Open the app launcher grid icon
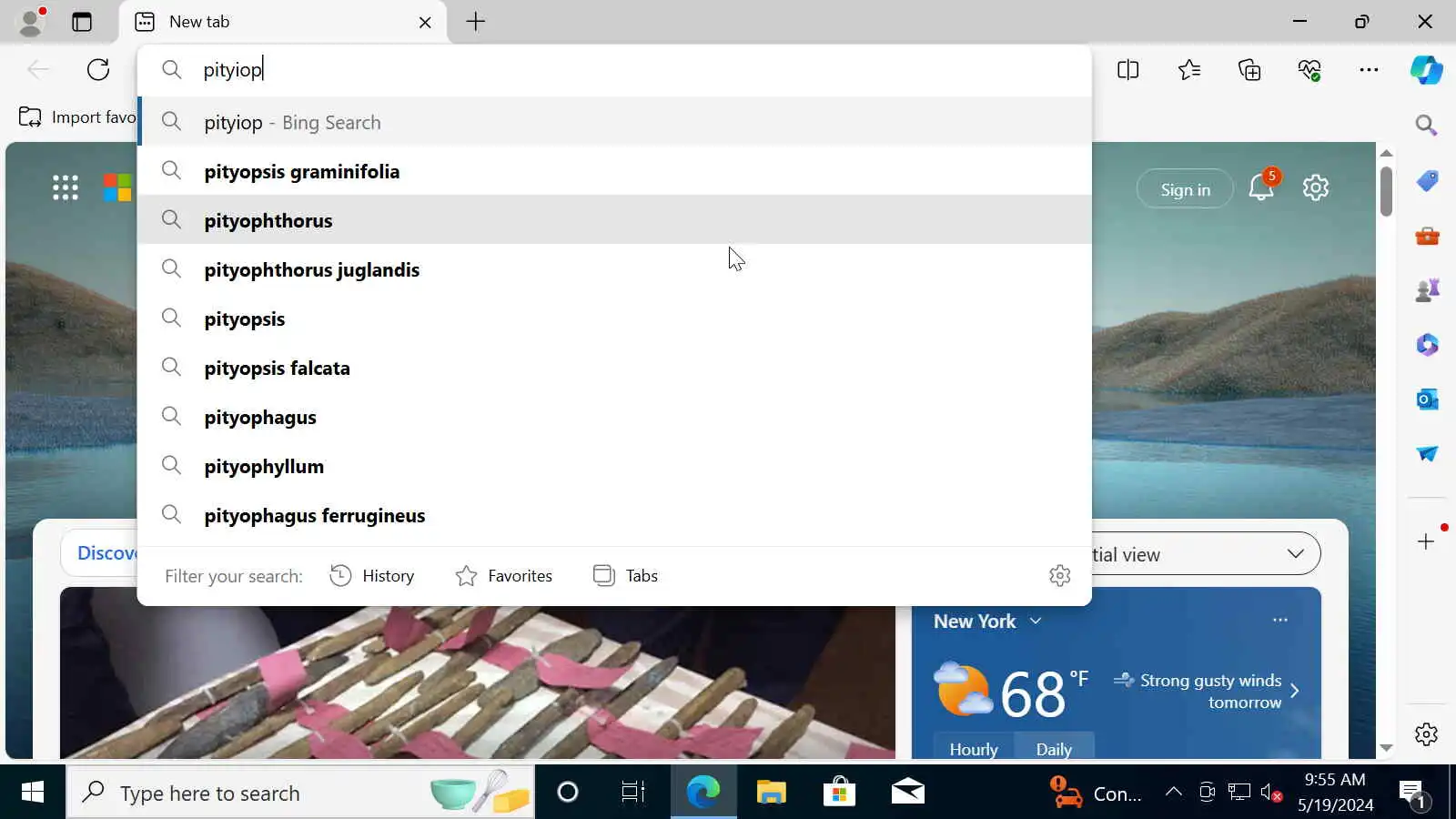This screenshot has height=819, width=1456. (66, 187)
